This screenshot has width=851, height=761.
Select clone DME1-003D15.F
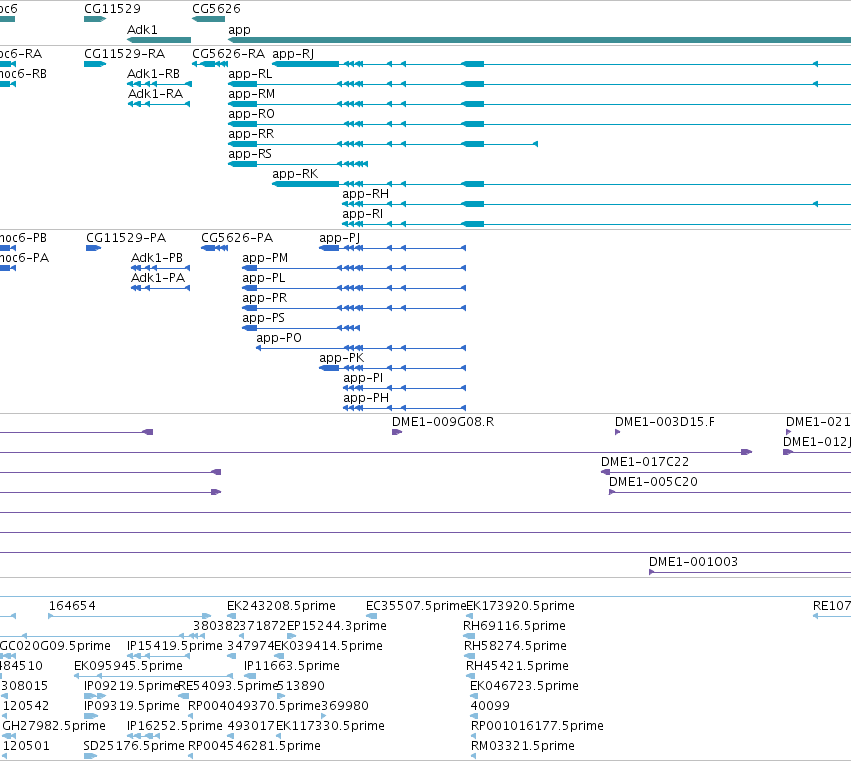click(x=665, y=422)
